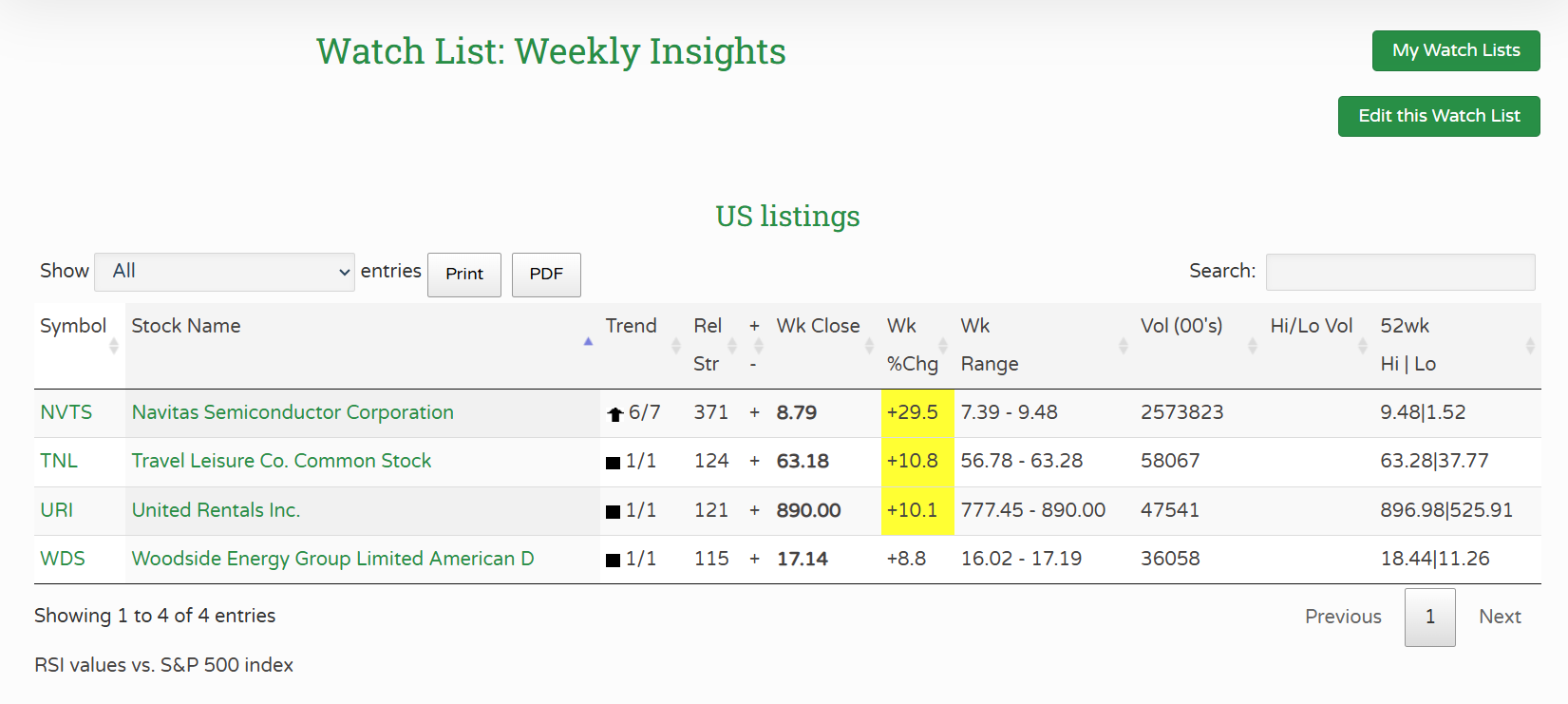Open NVTS symbol link
Image resolution: width=1568 pixels, height=704 pixels.
[66, 412]
